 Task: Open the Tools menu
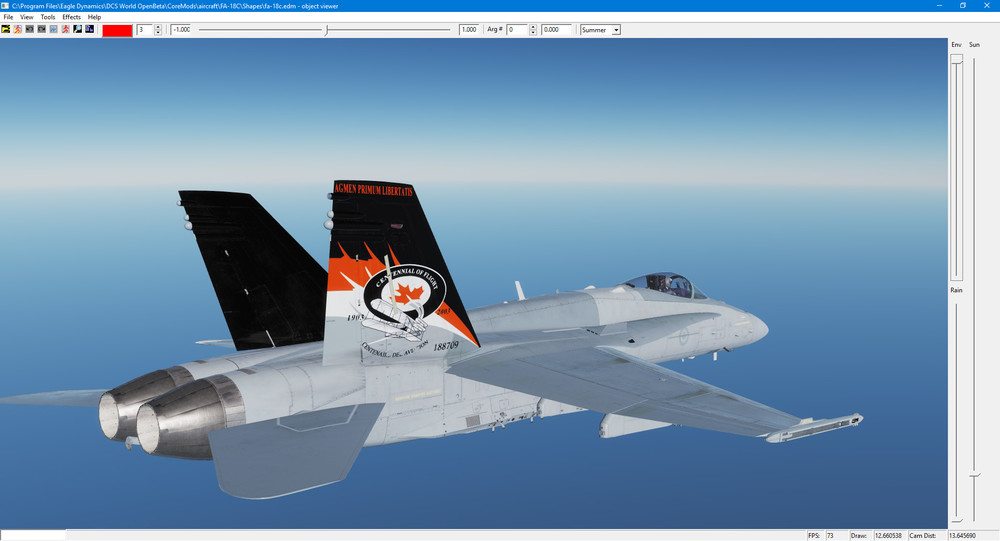pyautogui.click(x=48, y=17)
